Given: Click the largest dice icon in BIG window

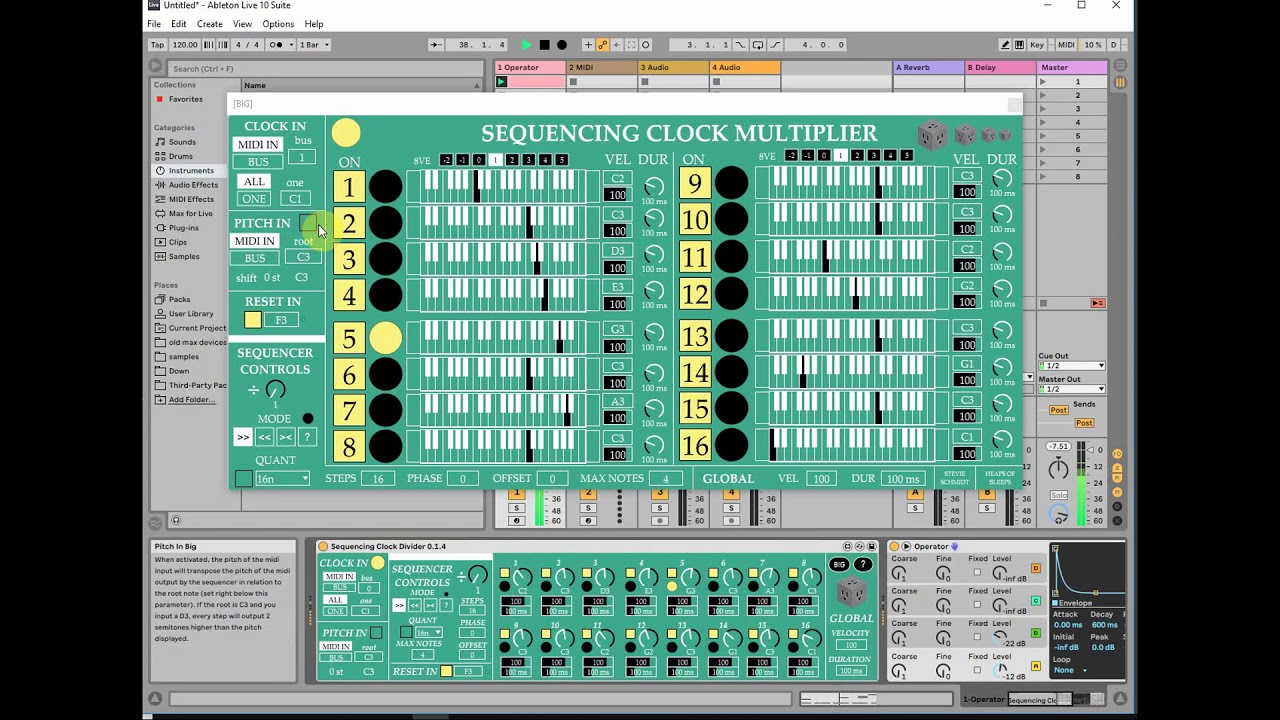Looking at the screenshot, I should pos(932,134).
